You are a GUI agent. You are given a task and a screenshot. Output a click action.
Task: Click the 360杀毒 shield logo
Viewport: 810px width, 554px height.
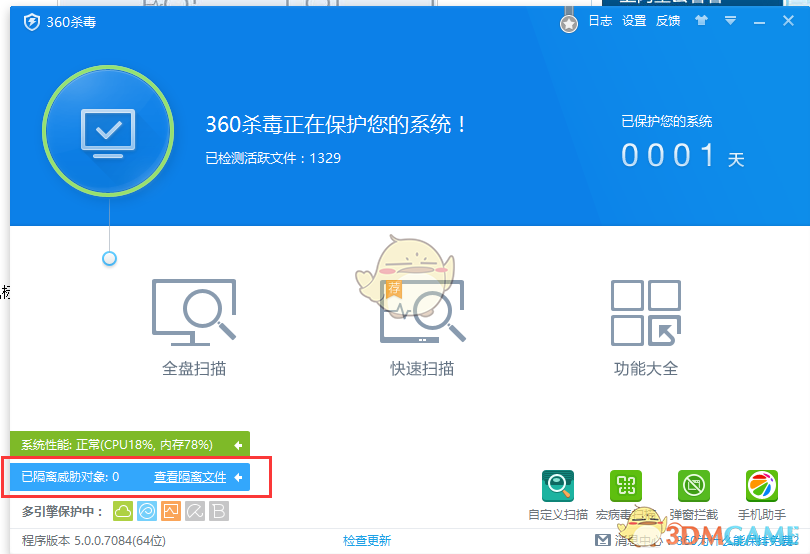coord(32,22)
